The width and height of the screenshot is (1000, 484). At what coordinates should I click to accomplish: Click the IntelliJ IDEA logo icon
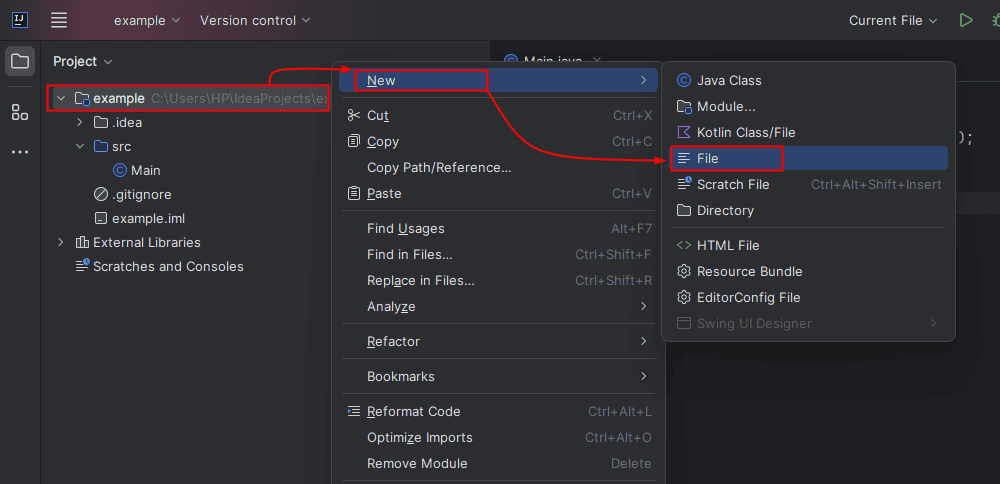click(20, 20)
